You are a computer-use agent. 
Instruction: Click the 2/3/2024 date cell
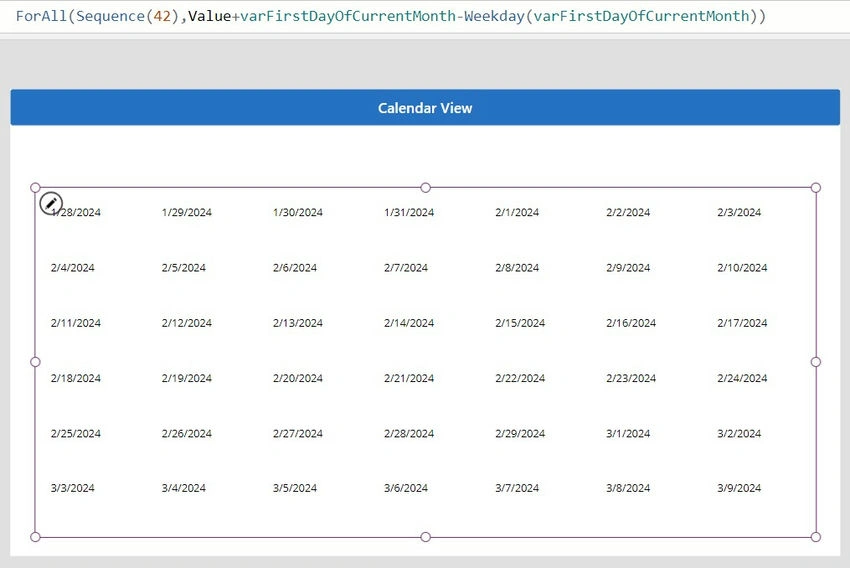coord(739,212)
